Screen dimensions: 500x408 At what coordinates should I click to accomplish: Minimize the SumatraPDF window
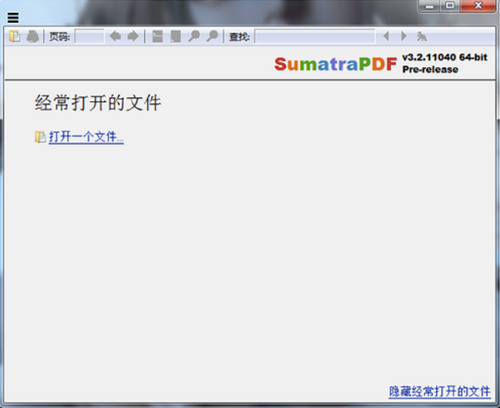[430, 6]
